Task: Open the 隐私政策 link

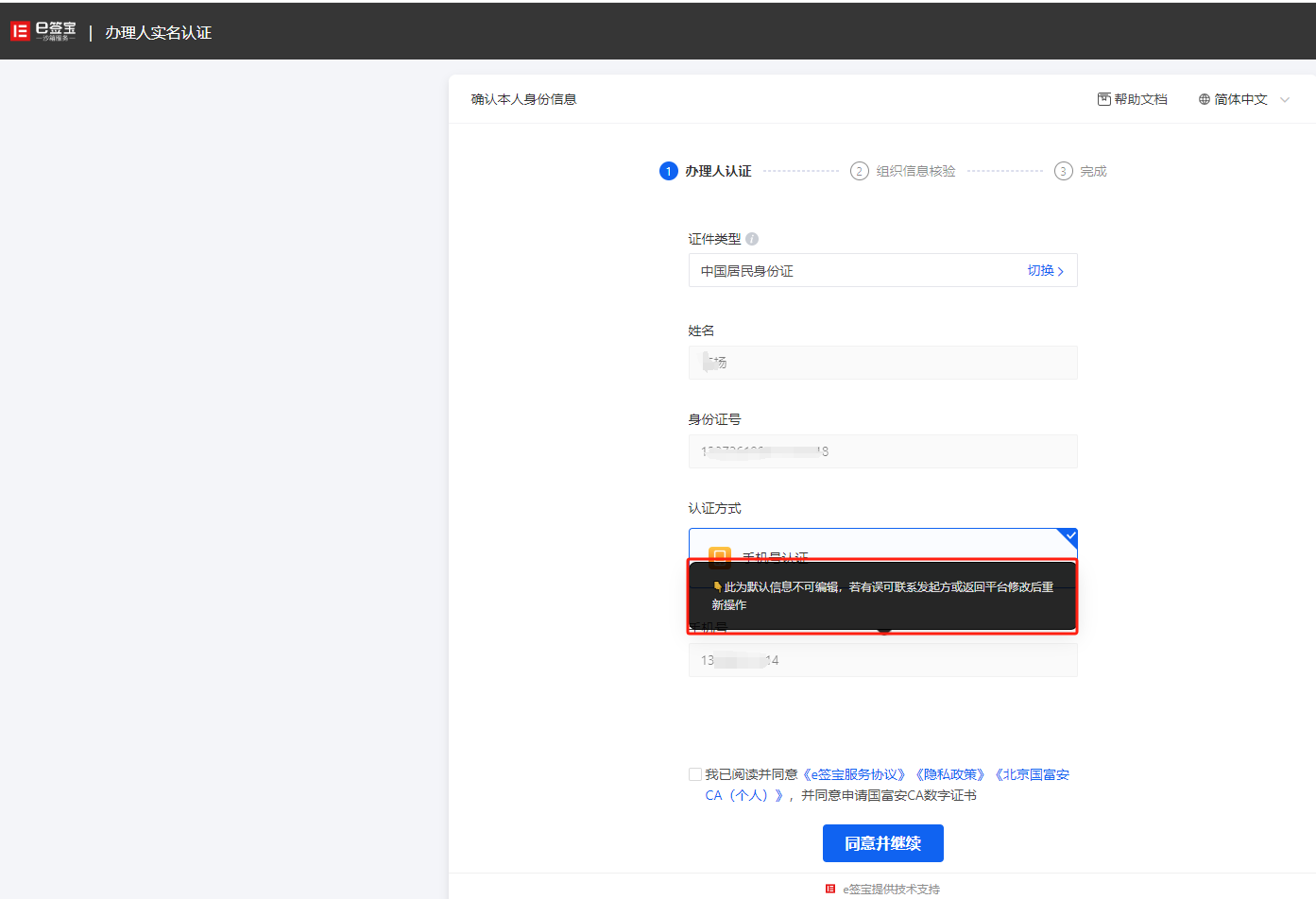Action: pyautogui.click(x=951, y=774)
